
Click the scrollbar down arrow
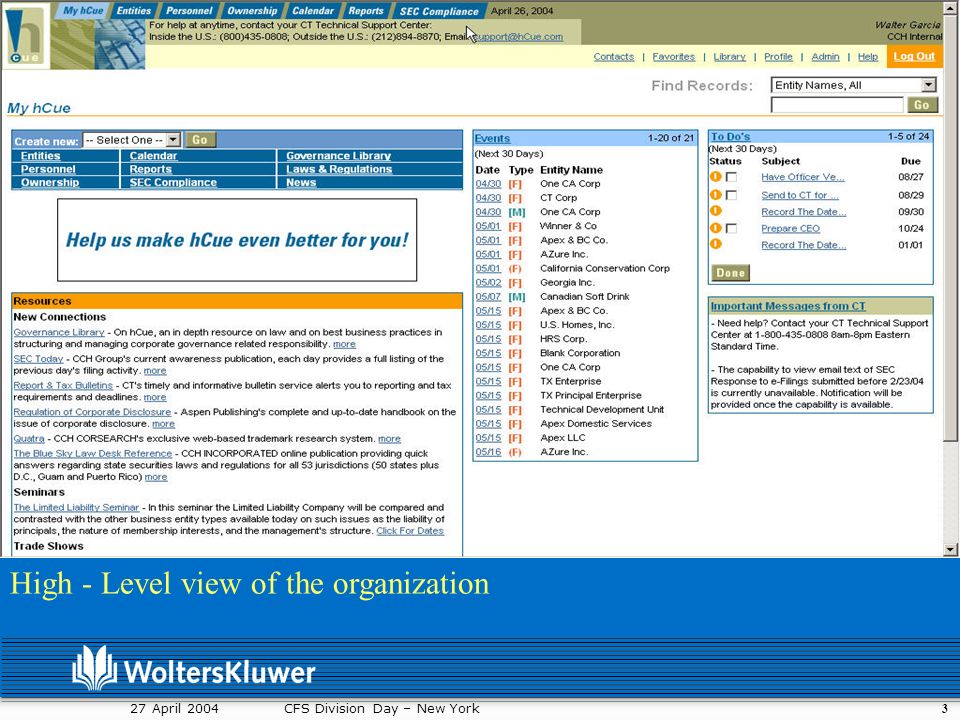(x=950, y=549)
